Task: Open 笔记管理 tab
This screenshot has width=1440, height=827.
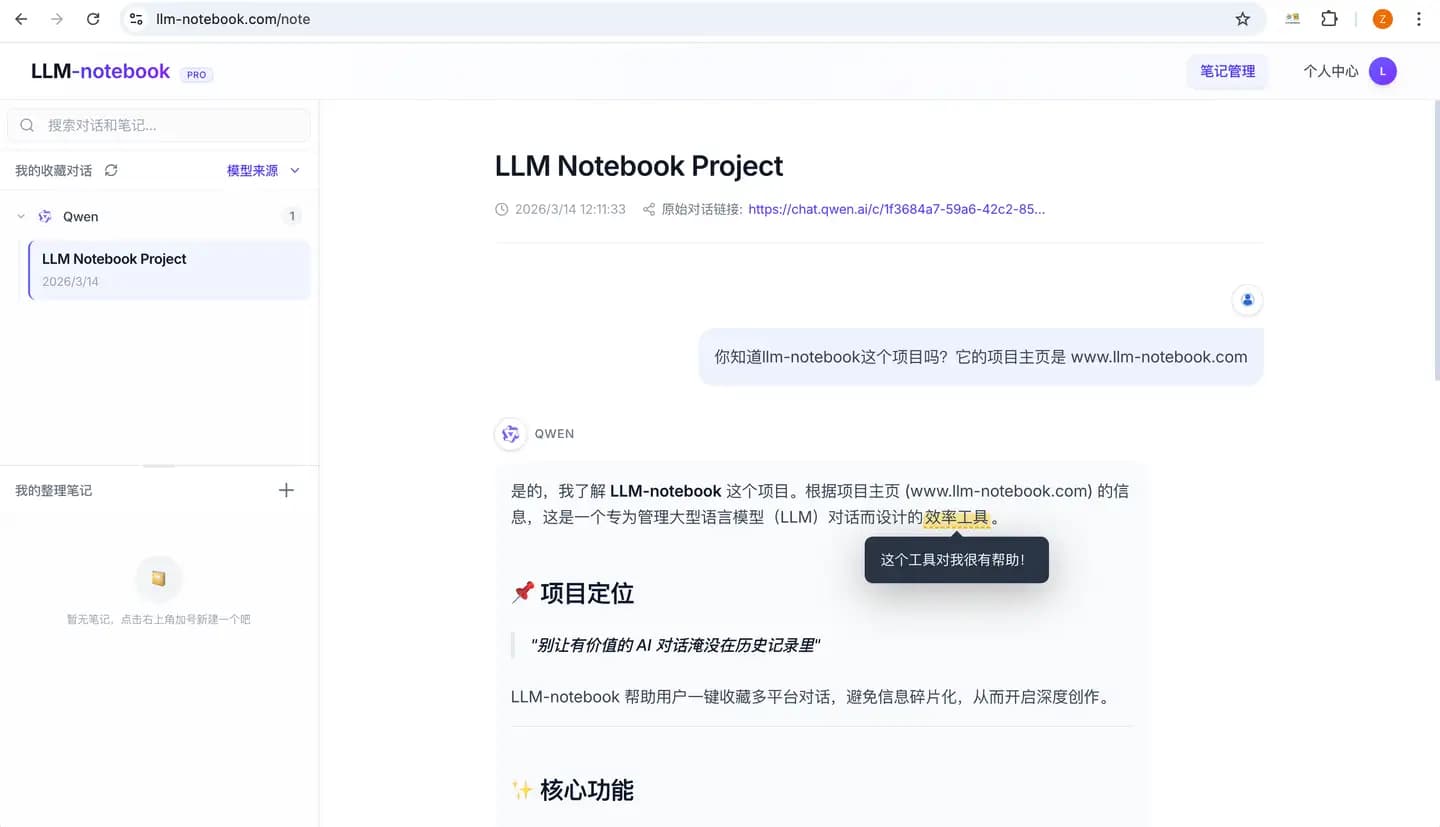Action: 1227,71
